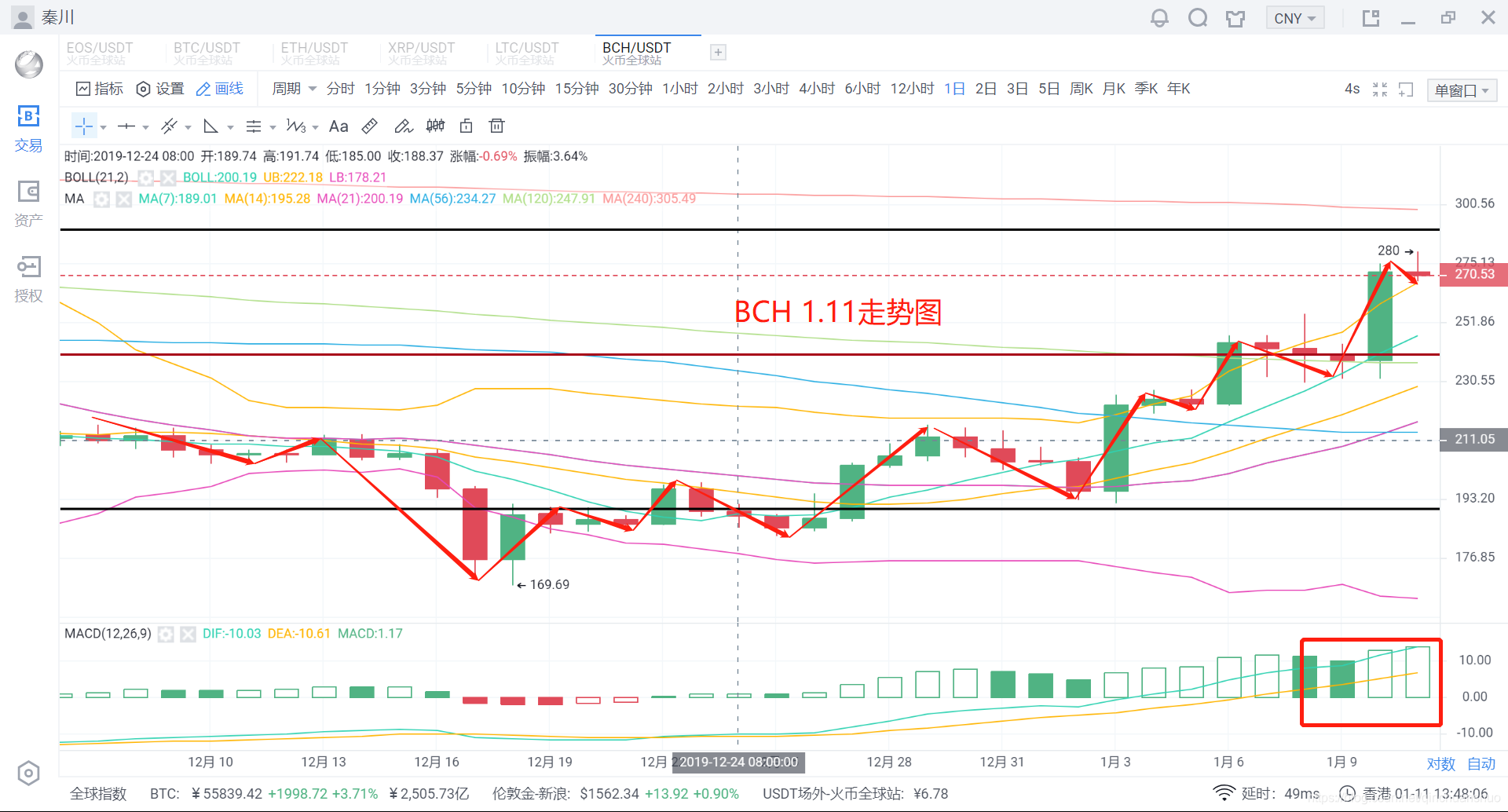
Task: Click the 211.05 crosshair price label
Action: click(x=1474, y=440)
